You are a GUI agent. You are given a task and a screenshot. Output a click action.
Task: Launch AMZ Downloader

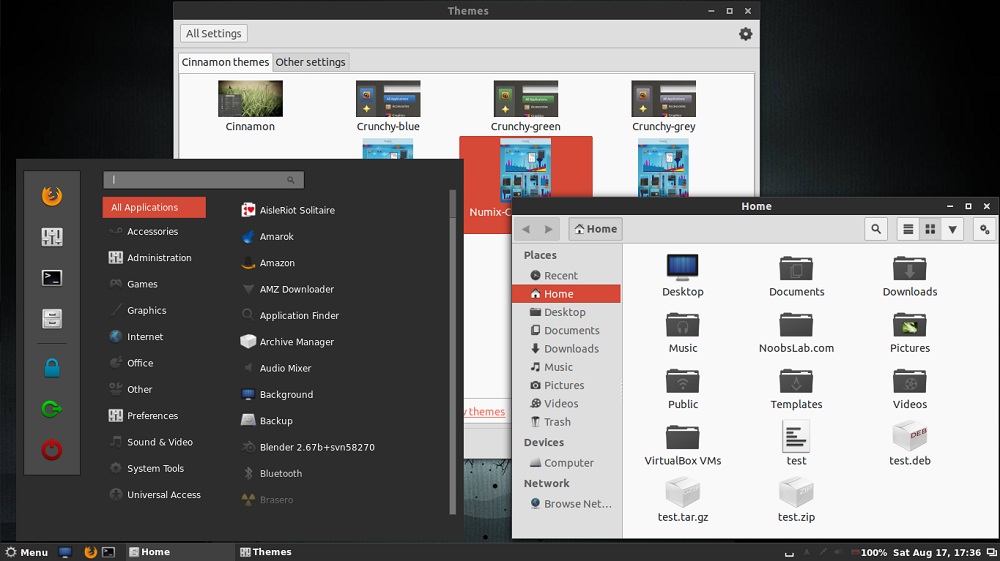point(288,289)
